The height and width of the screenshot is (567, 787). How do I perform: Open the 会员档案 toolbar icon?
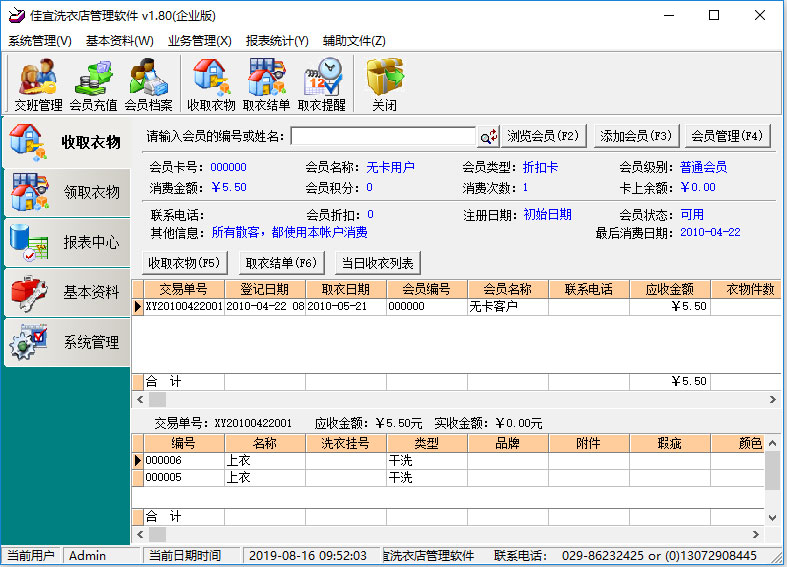148,84
